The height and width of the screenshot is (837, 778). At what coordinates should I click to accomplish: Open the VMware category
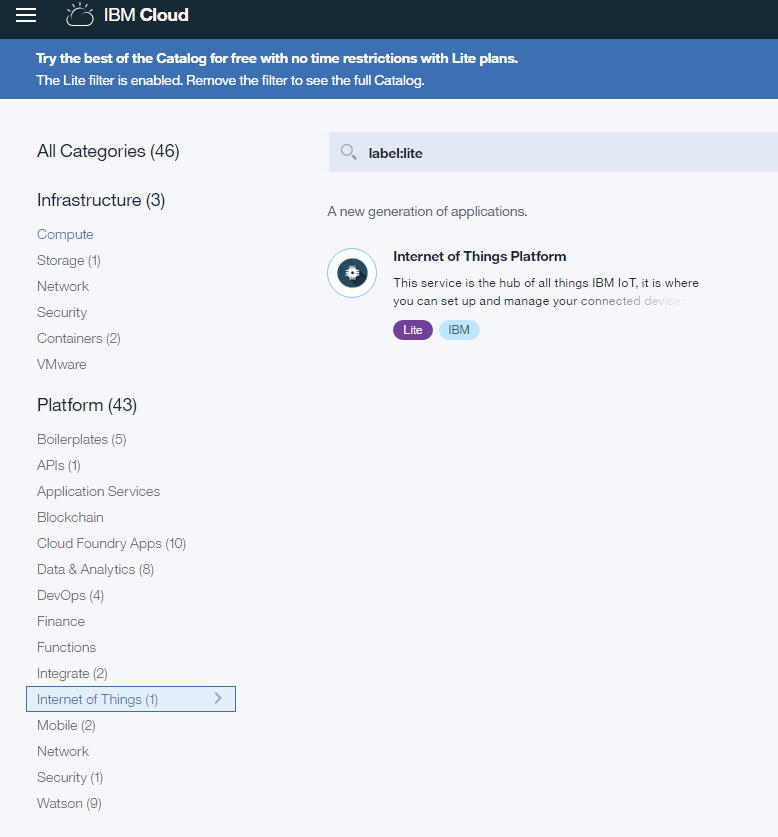[61, 365]
